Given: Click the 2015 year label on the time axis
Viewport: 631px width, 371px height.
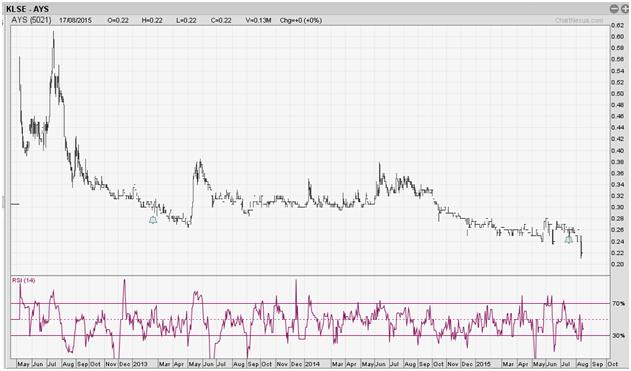Looking at the screenshot, I should [483, 364].
